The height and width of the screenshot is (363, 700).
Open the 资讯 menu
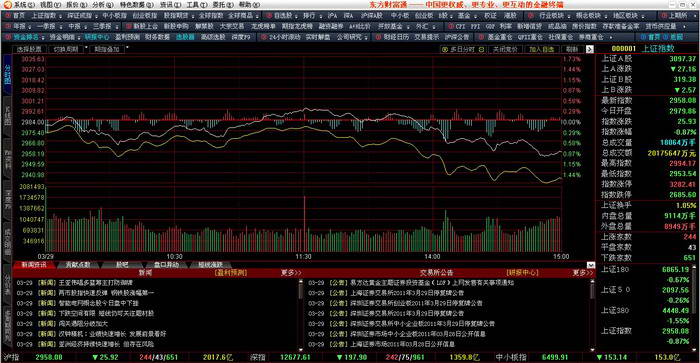[x=171, y=4]
